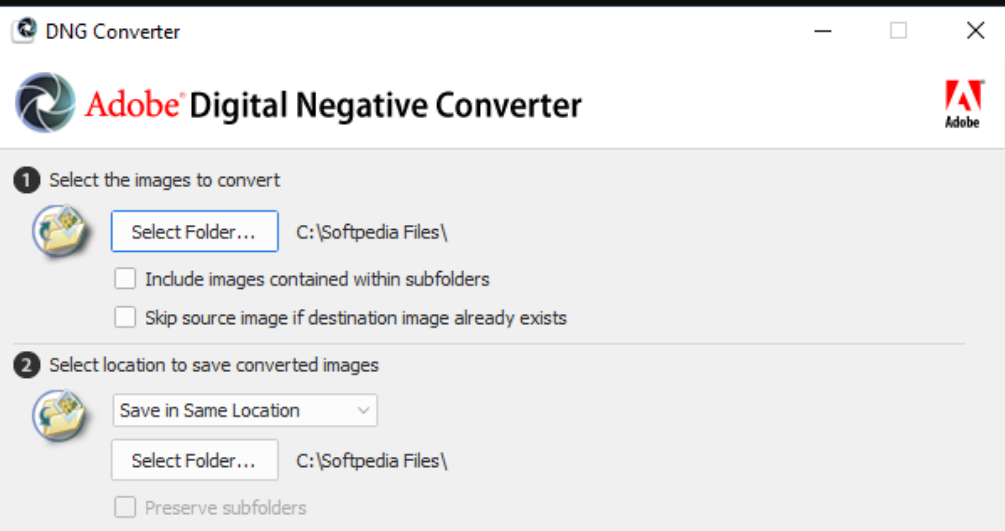Click 'Select the images to convert' label
1005x531 pixels.
pyautogui.click(x=165, y=181)
